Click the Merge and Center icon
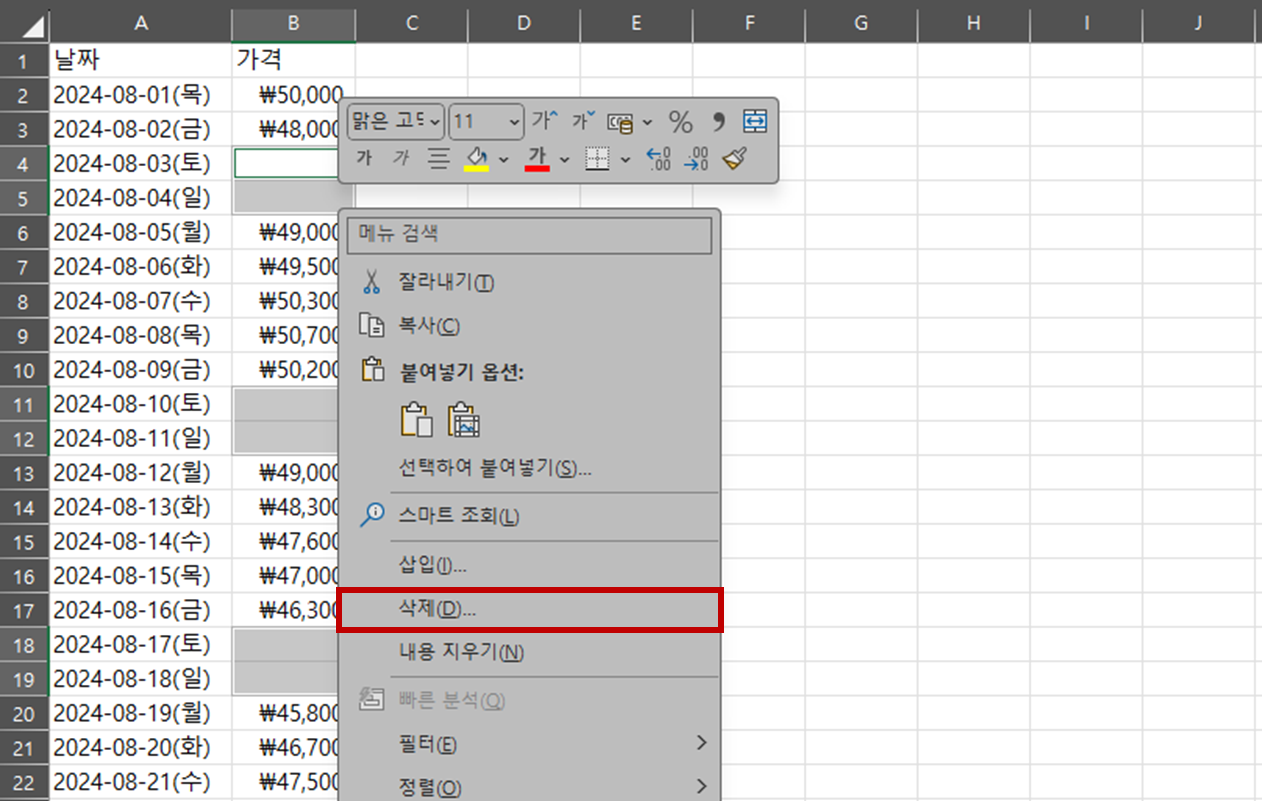1262x801 pixels. (x=755, y=121)
